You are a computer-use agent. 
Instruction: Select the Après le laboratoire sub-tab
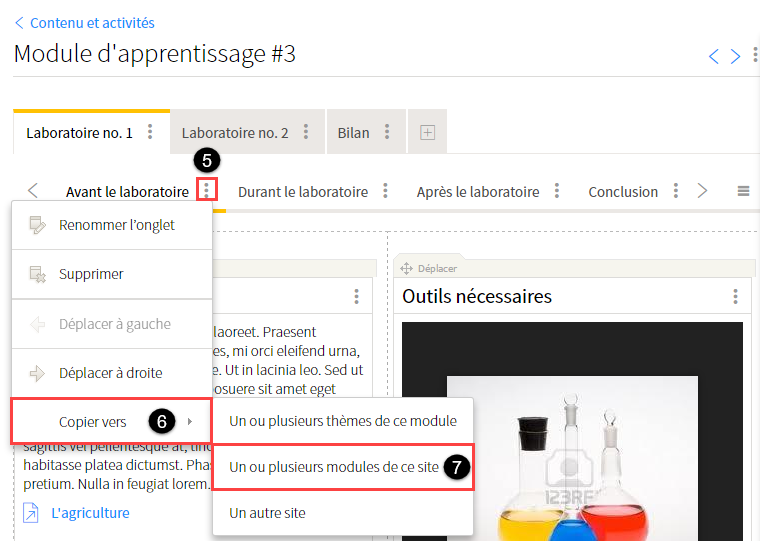478,192
